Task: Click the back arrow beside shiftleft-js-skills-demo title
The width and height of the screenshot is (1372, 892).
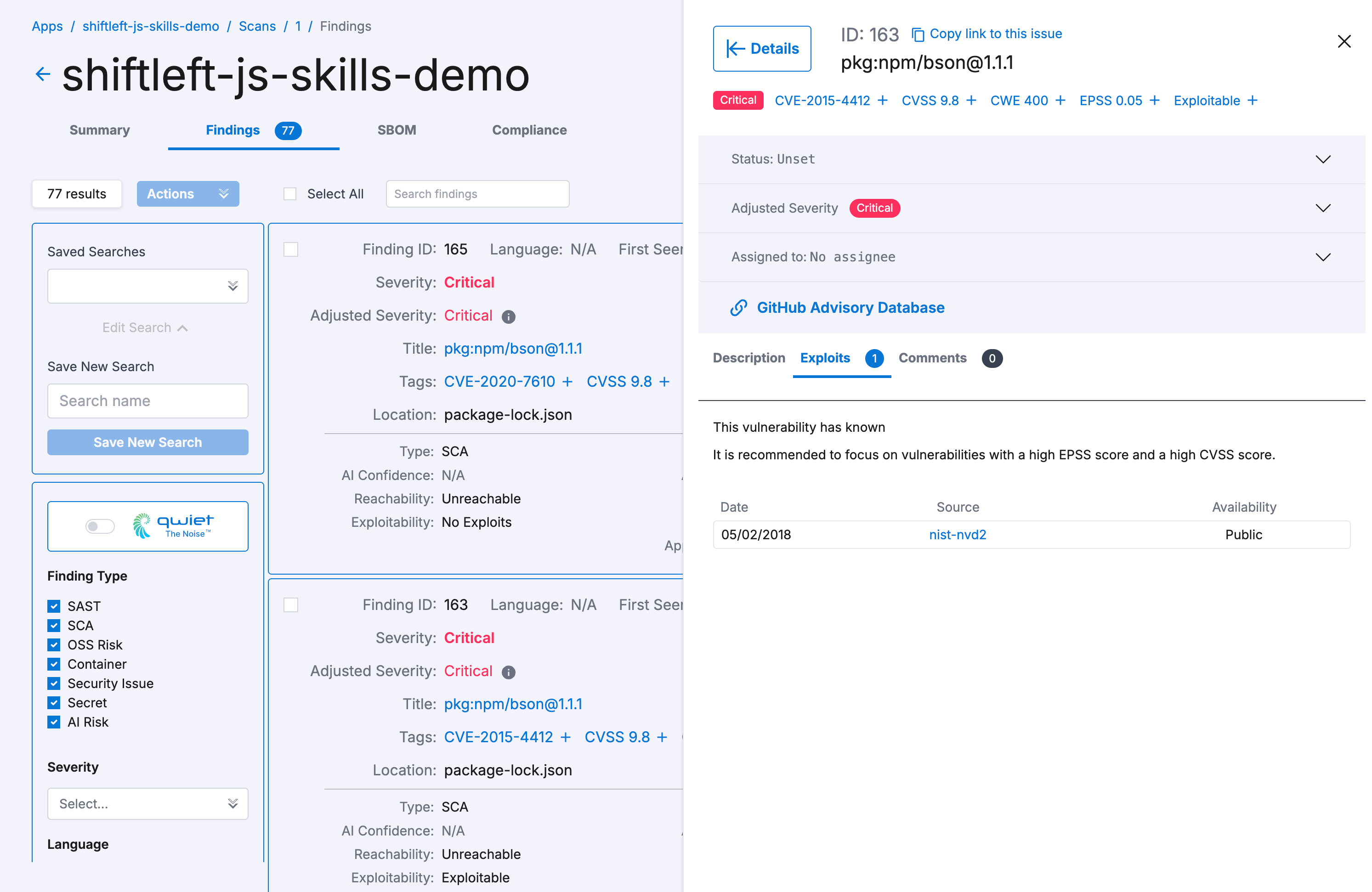Action: tap(43, 74)
